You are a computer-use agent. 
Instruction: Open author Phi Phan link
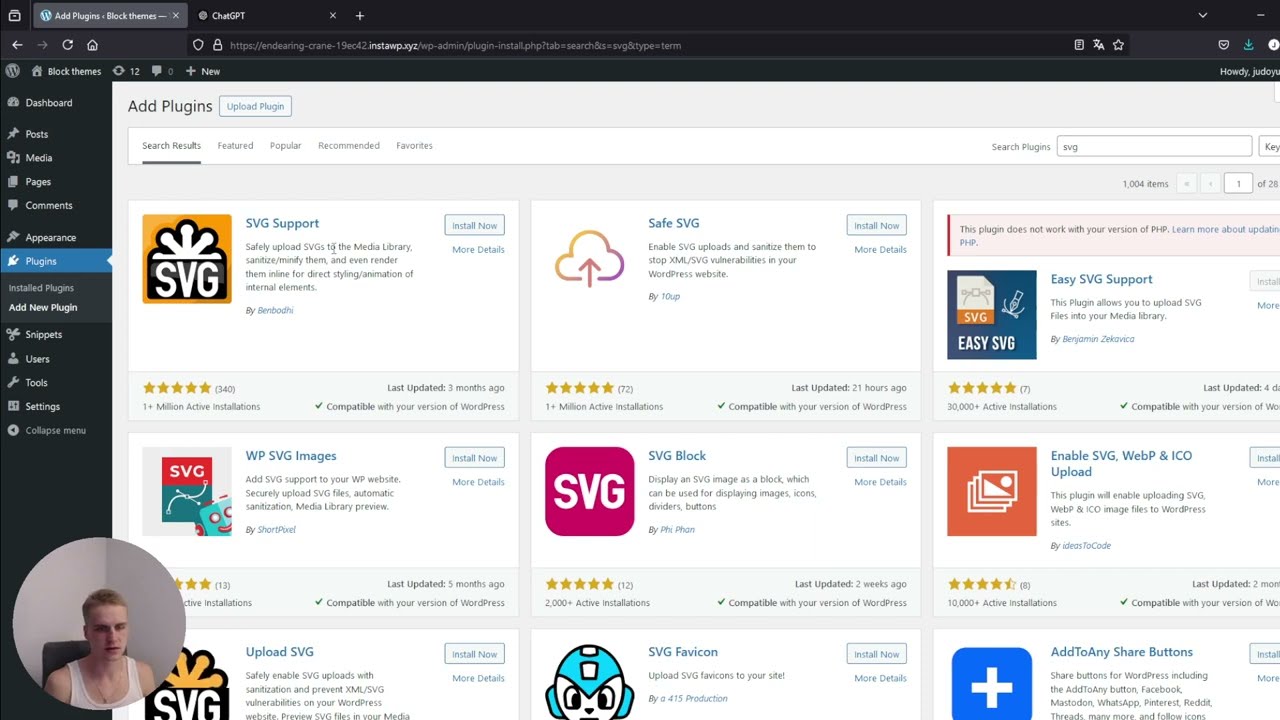(x=677, y=530)
